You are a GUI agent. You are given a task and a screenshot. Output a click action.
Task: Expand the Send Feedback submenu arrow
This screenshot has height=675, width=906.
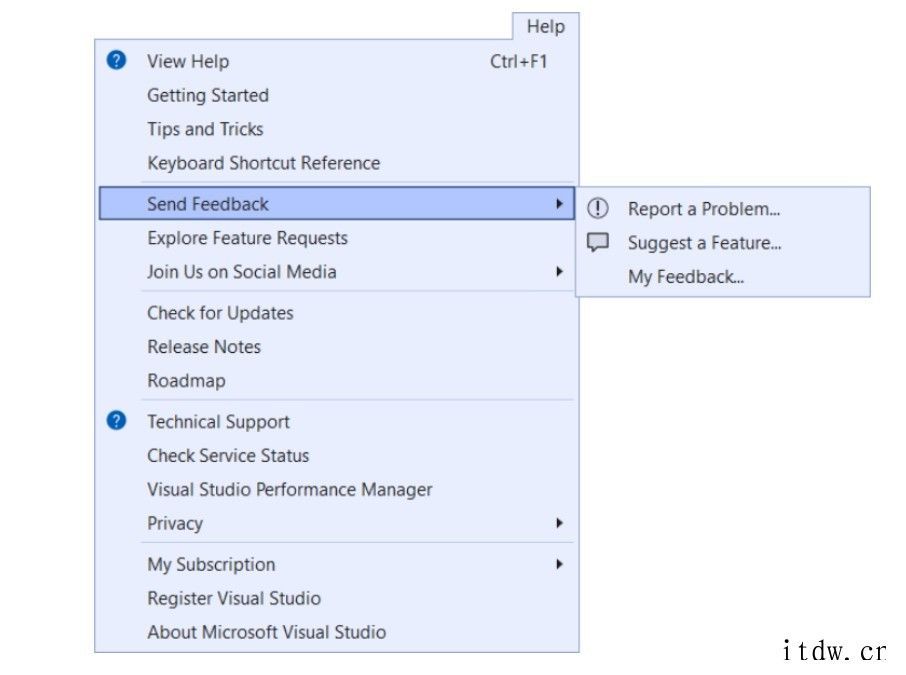(559, 203)
